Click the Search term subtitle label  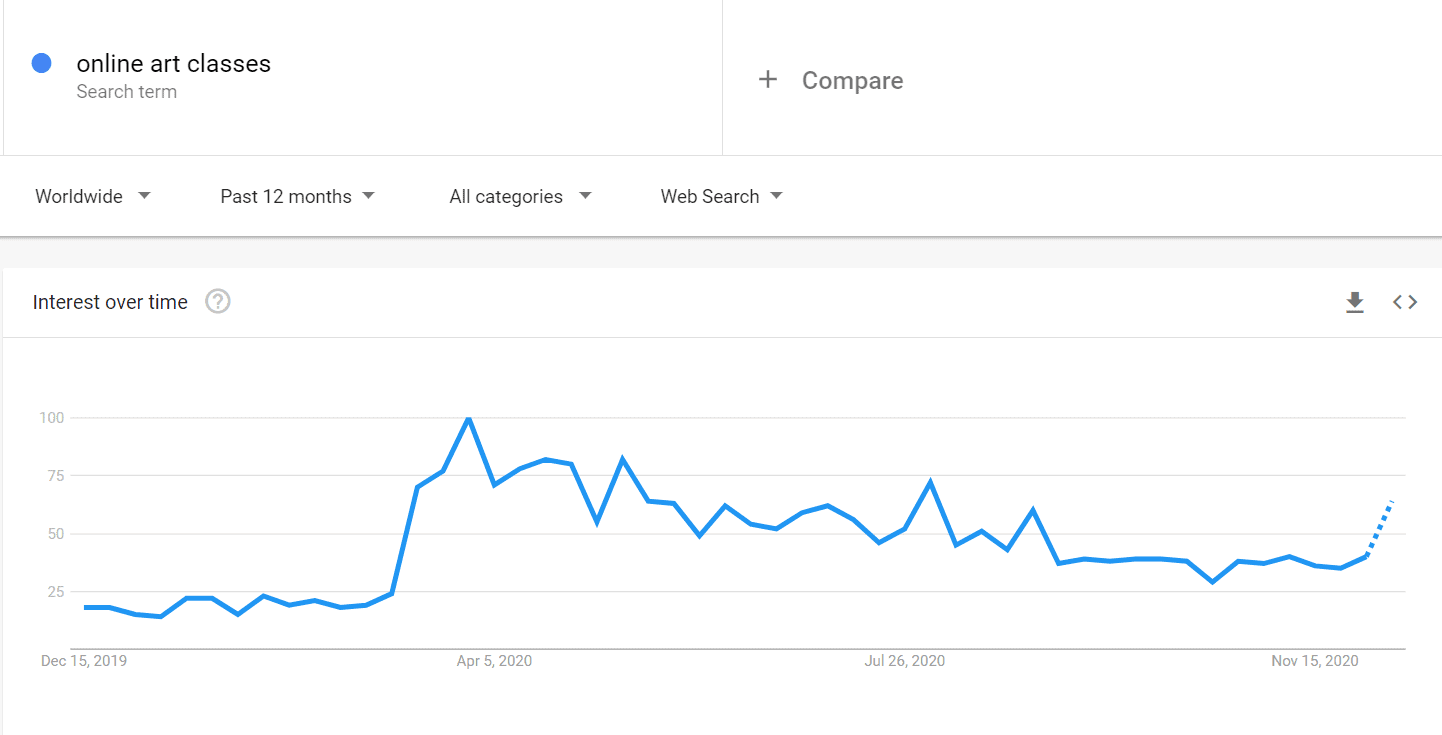pyautogui.click(x=127, y=92)
